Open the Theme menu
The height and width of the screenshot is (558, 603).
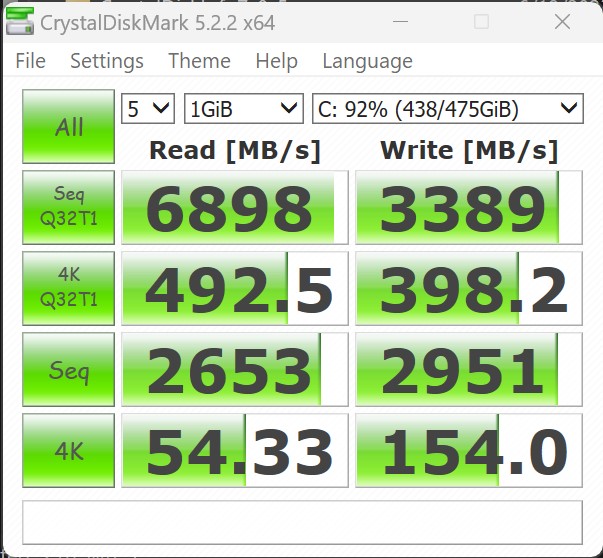tap(199, 61)
